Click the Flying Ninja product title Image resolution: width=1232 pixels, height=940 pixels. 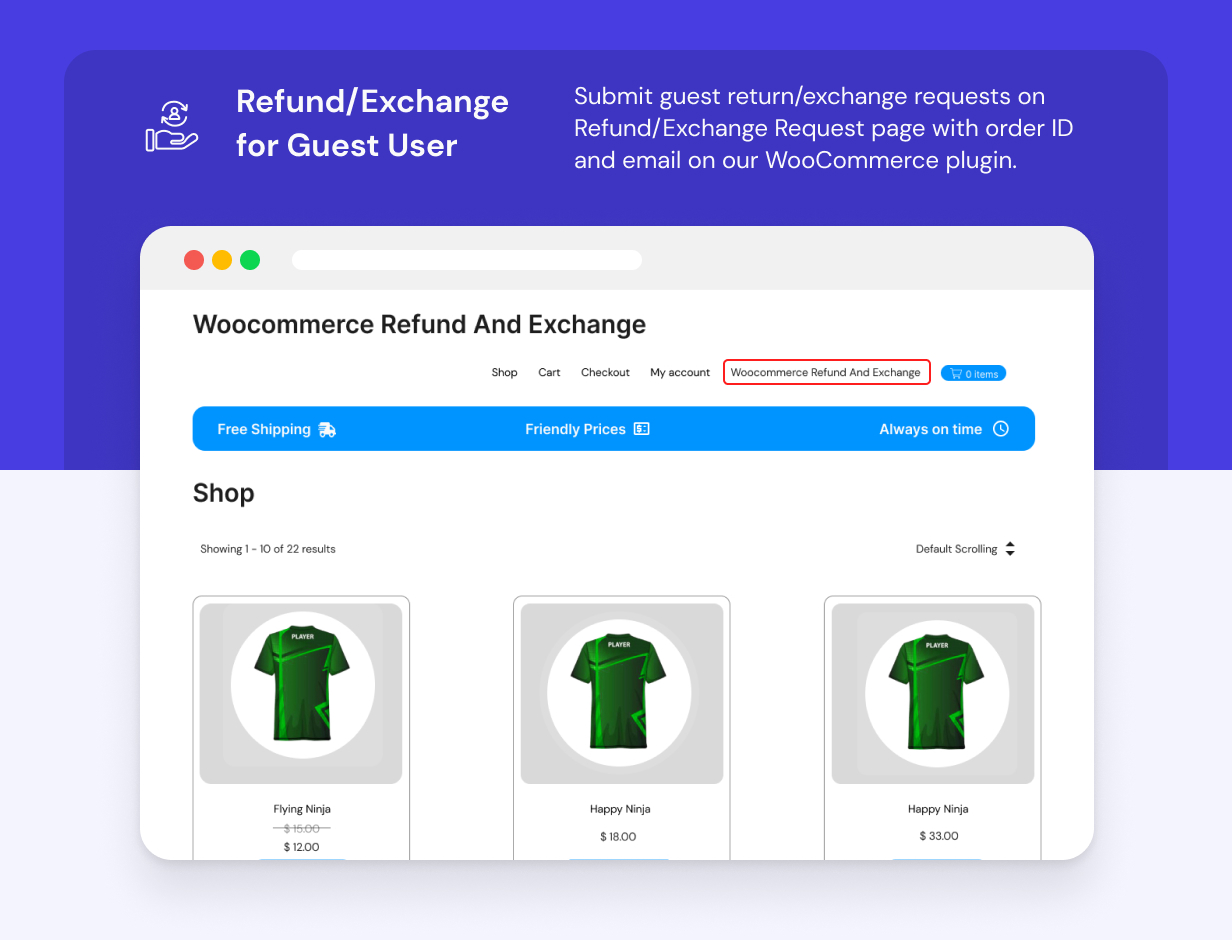click(301, 809)
